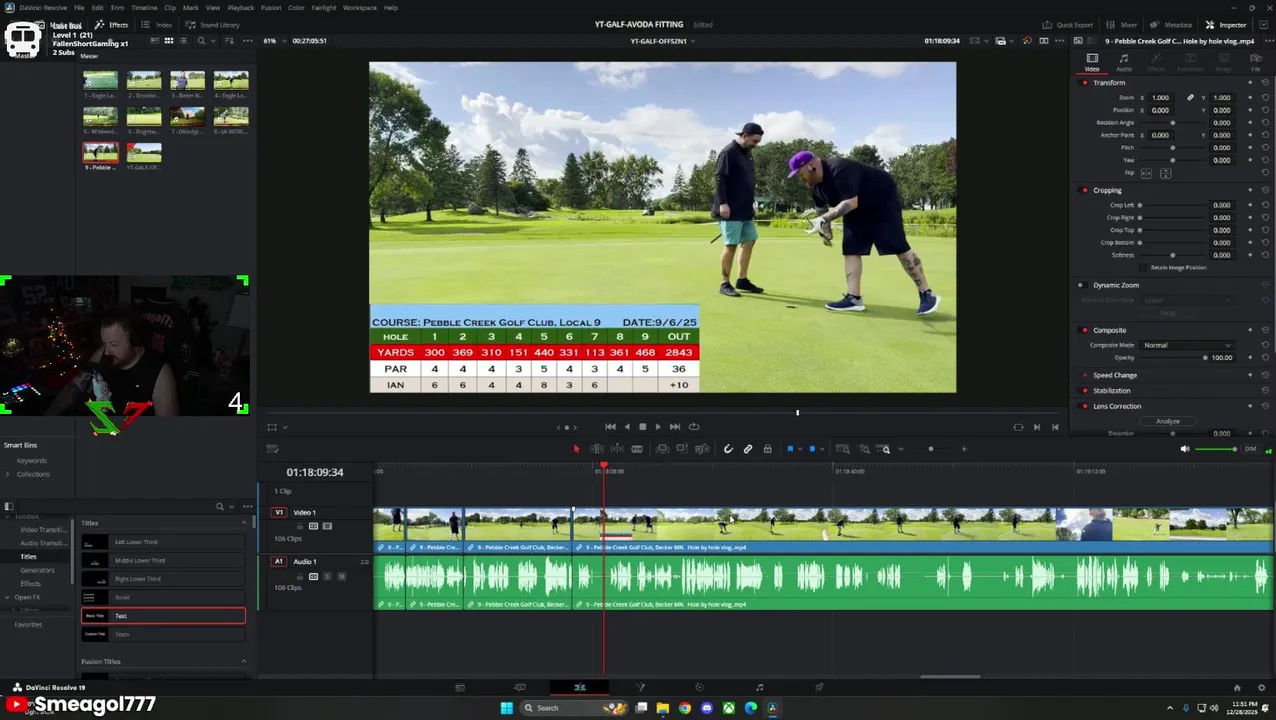Disable the Cropping section toggle
Viewport: 1276px width, 720px height.
1085,190
